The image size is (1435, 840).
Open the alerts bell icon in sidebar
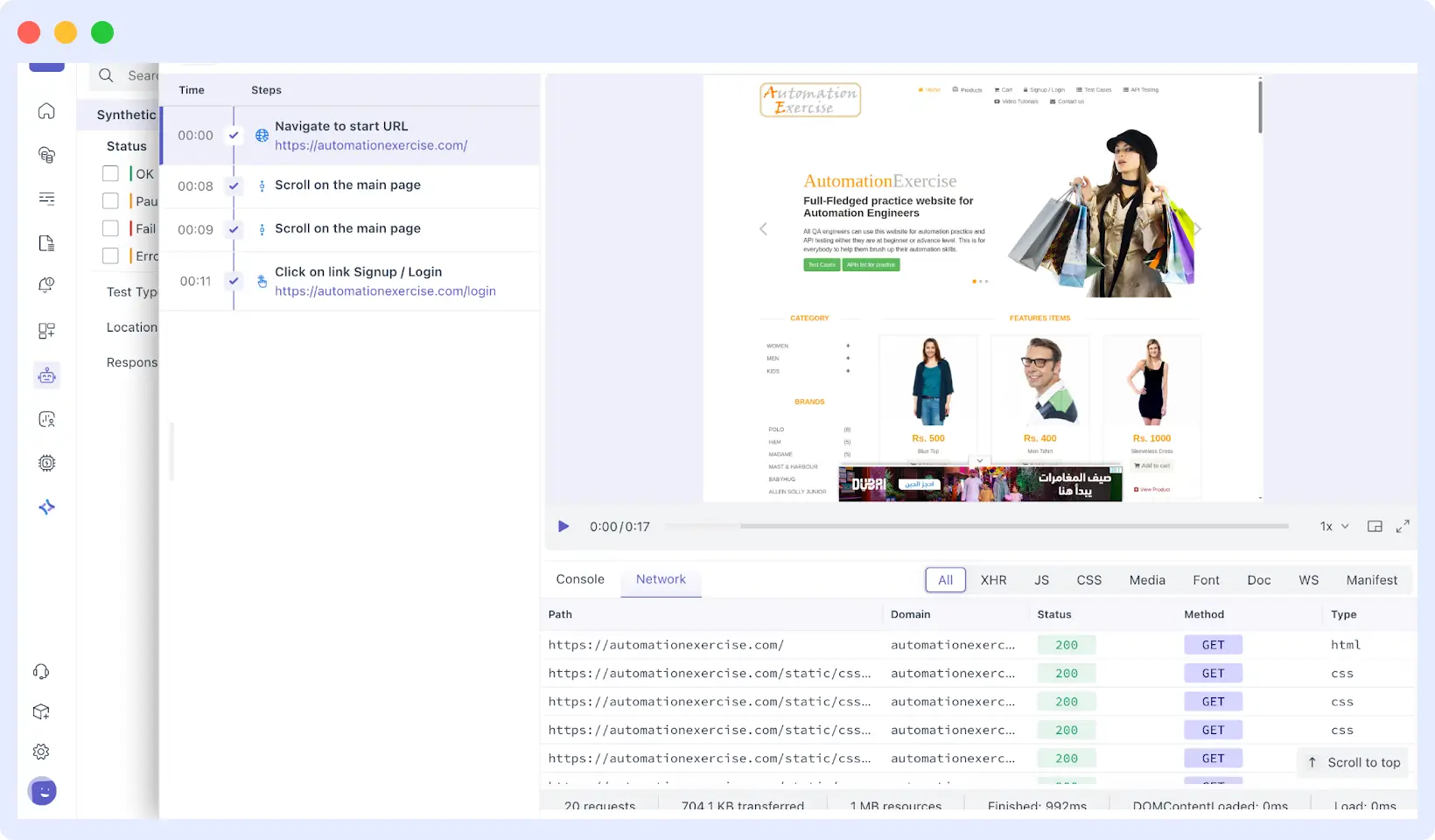pos(45,284)
